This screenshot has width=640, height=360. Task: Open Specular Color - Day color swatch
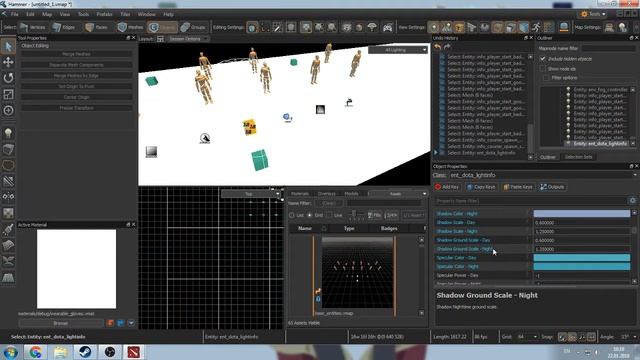tap(582, 258)
